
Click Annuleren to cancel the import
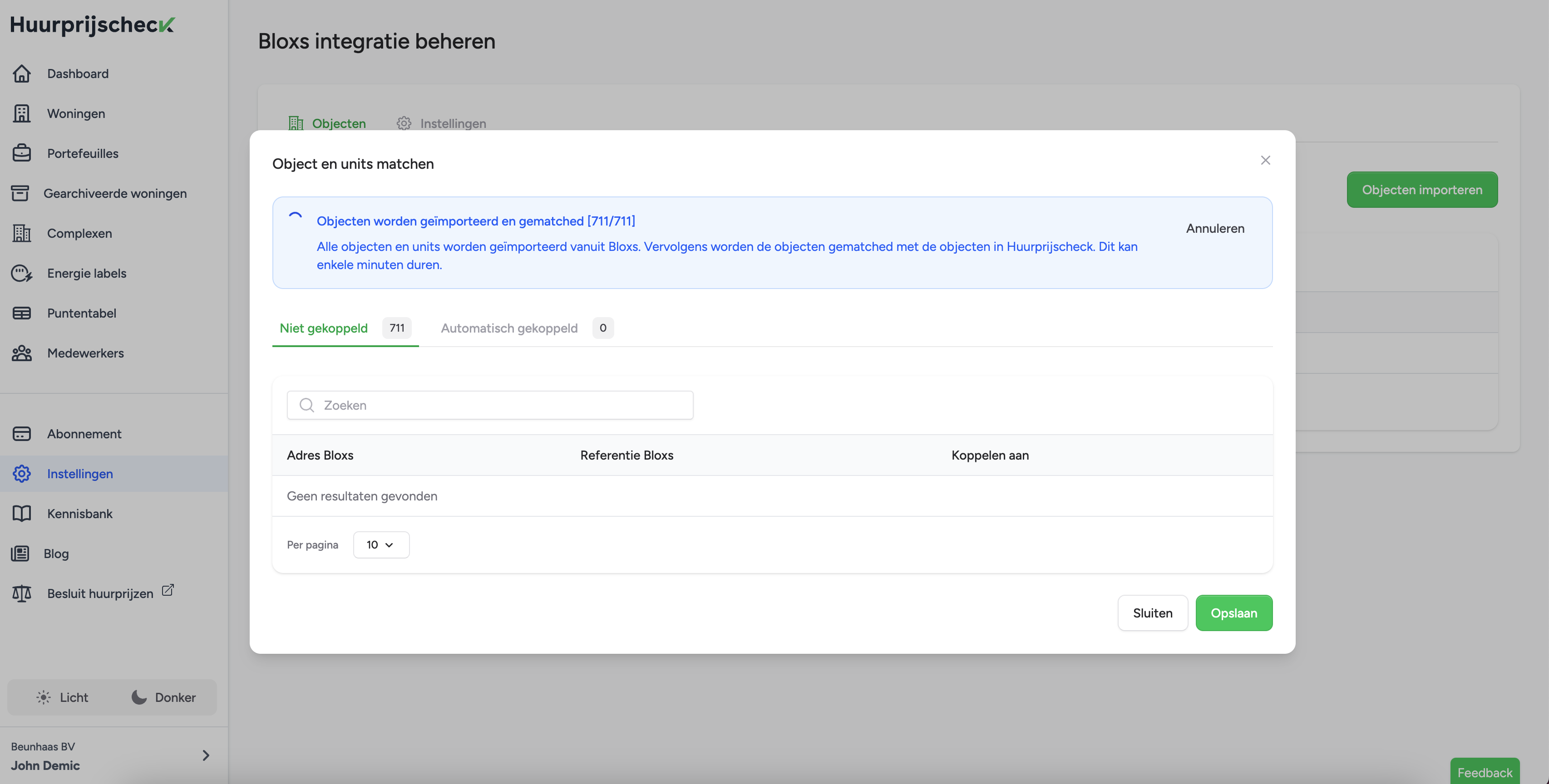point(1215,228)
